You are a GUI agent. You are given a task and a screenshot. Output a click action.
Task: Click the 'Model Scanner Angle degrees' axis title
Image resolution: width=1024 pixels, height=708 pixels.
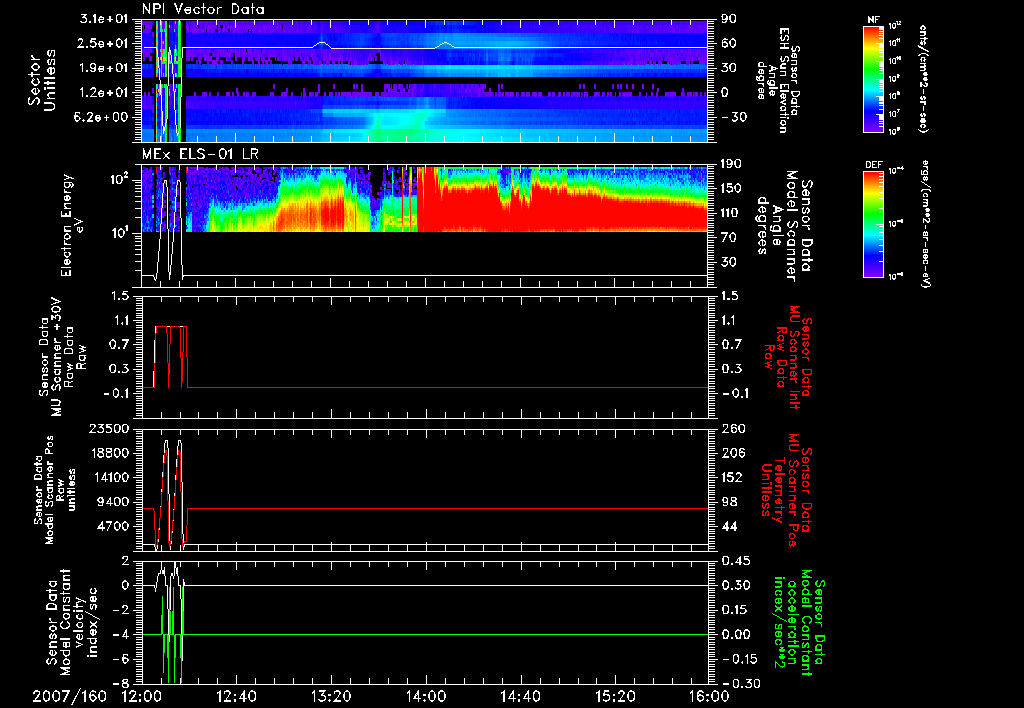pyautogui.click(x=784, y=225)
